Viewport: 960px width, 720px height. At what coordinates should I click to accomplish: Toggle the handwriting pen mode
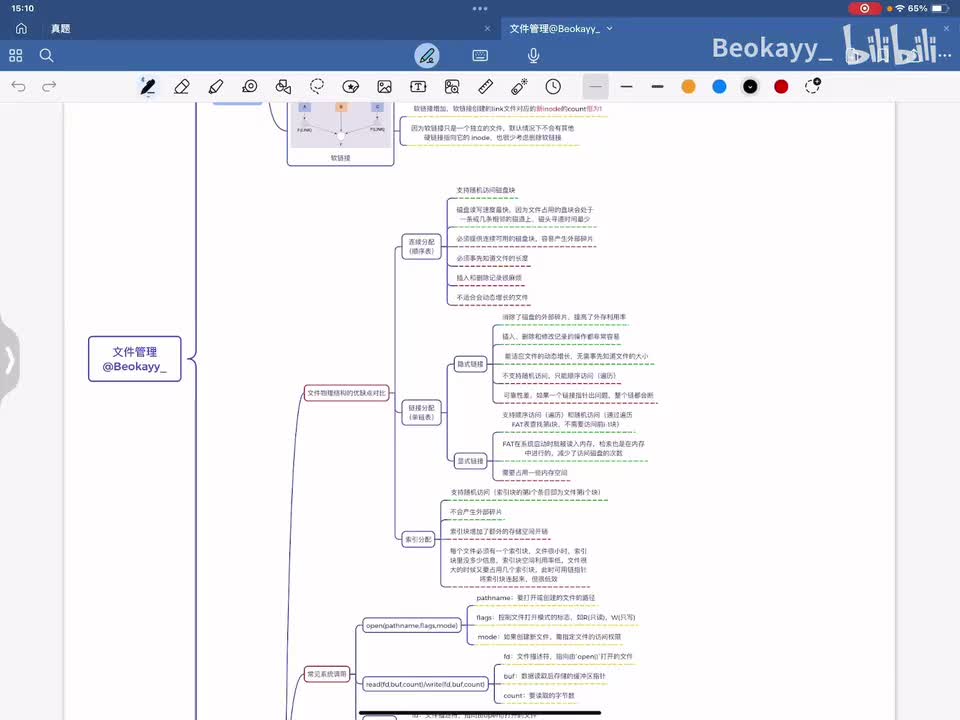click(x=427, y=56)
